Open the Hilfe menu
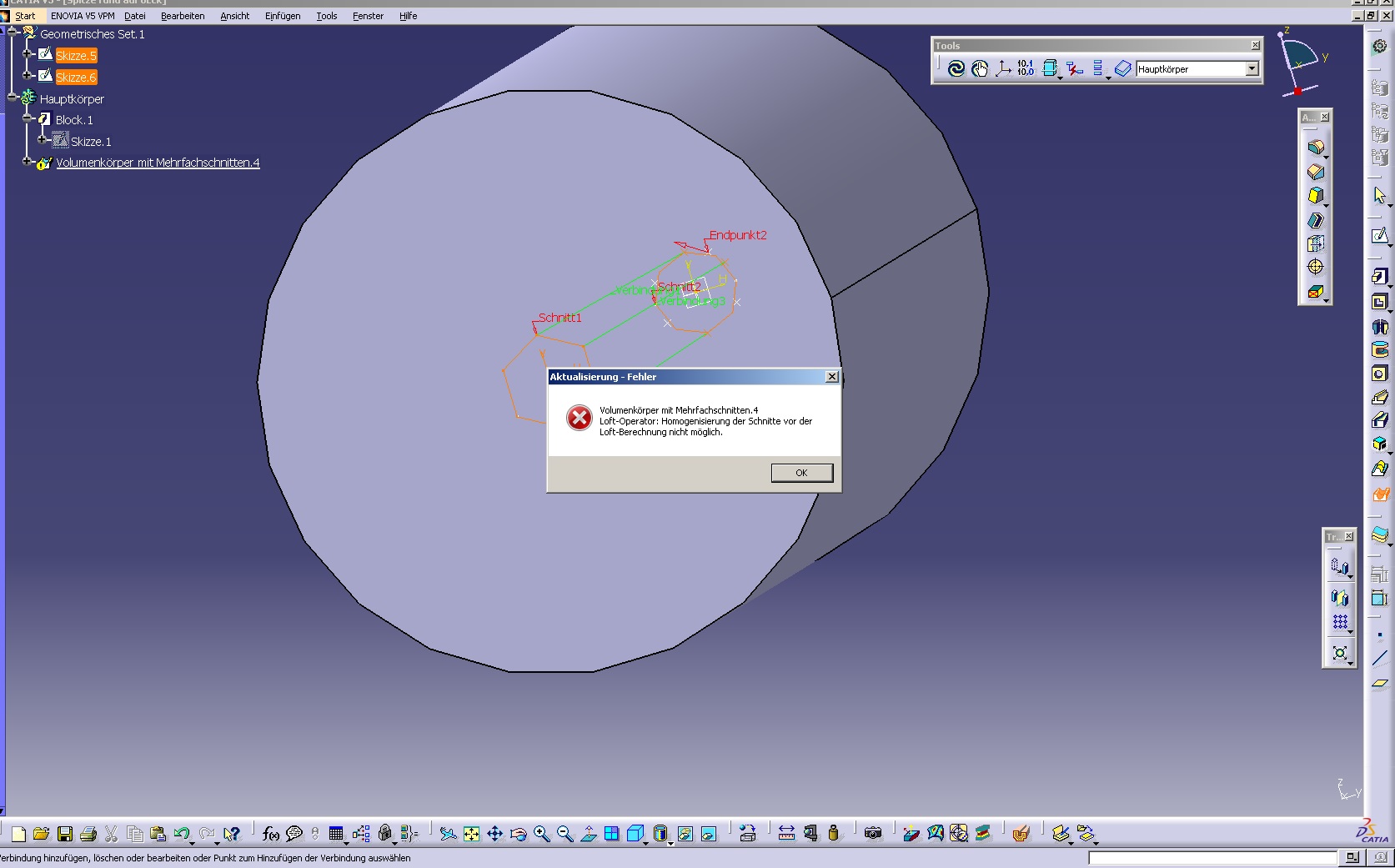Image resolution: width=1395 pixels, height=868 pixels. click(x=408, y=16)
